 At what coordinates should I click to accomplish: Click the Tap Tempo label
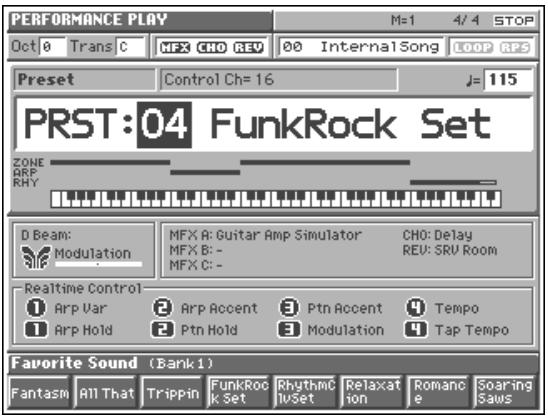tap(471, 330)
